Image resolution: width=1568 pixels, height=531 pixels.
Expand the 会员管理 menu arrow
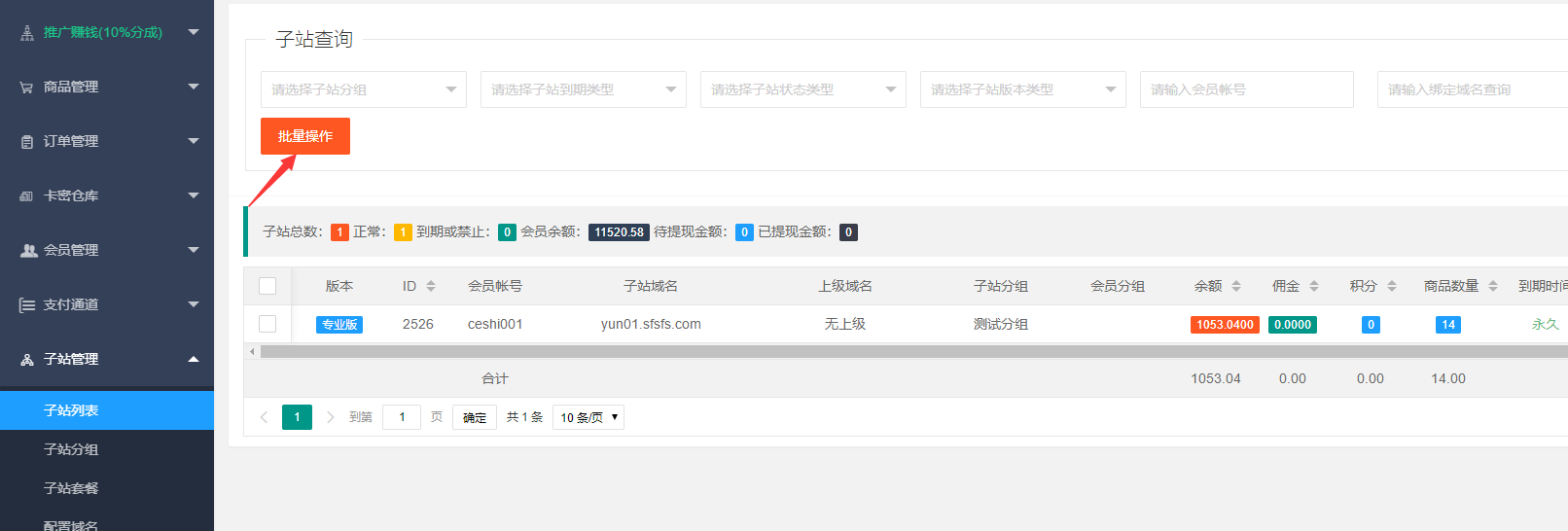pos(194,250)
